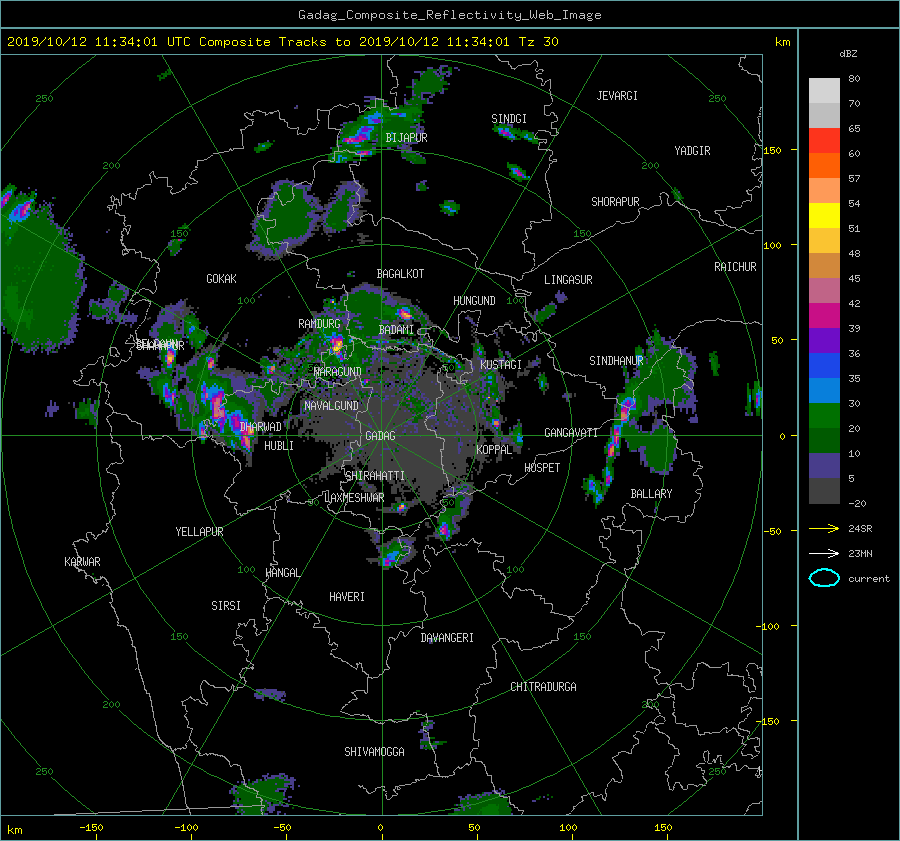The height and width of the screenshot is (841, 900).
Task: Click the JEVARGI city label
Action: pos(617,96)
